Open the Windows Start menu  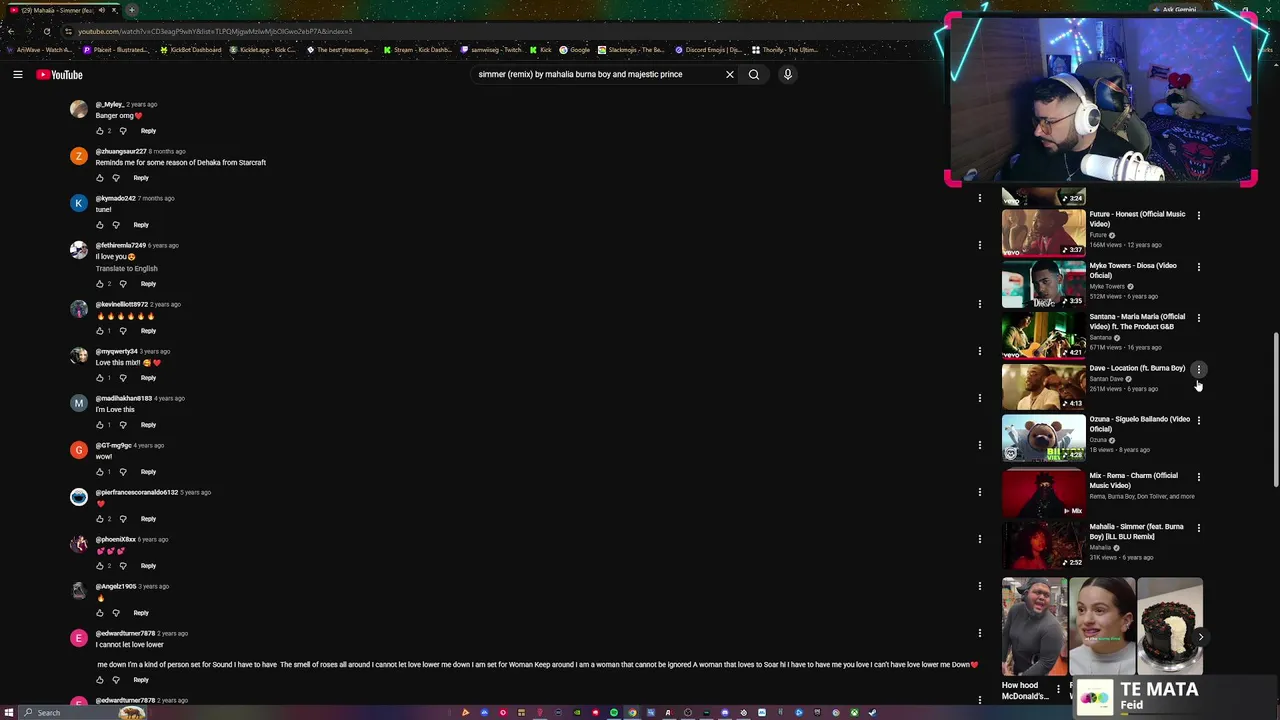(x=8, y=712)
